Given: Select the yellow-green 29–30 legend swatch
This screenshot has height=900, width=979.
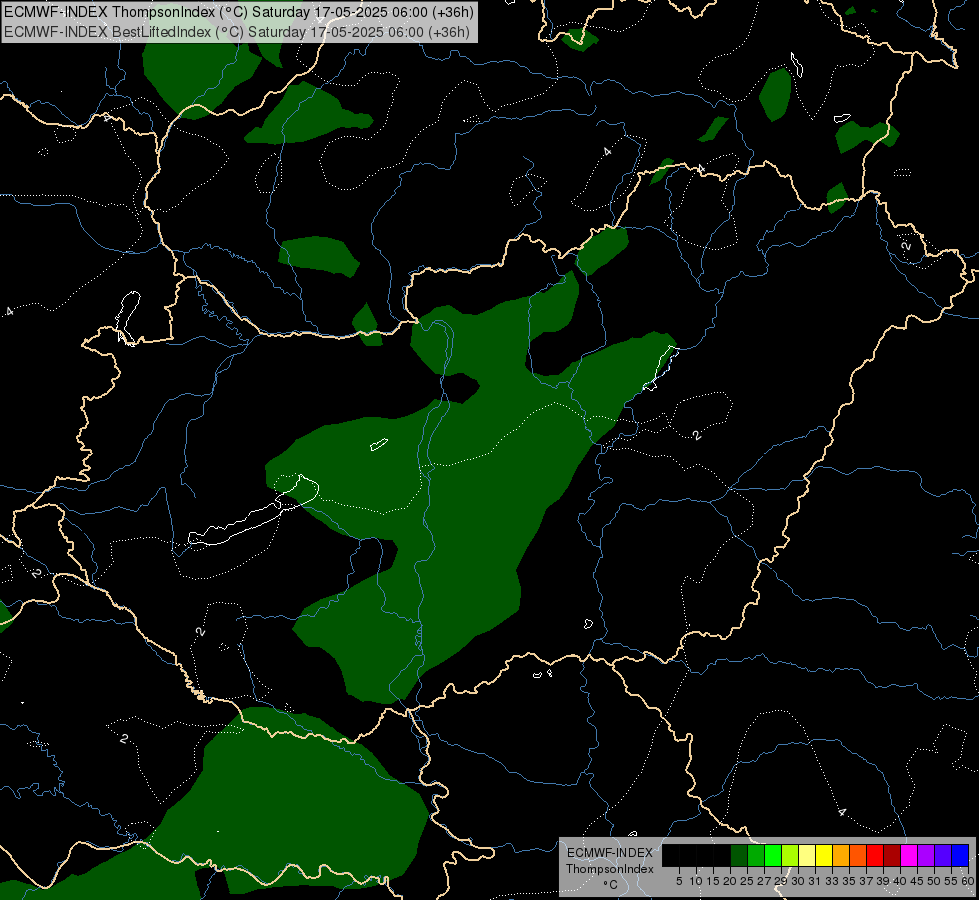Looking at the screenshot, I should tap(790, 855).
